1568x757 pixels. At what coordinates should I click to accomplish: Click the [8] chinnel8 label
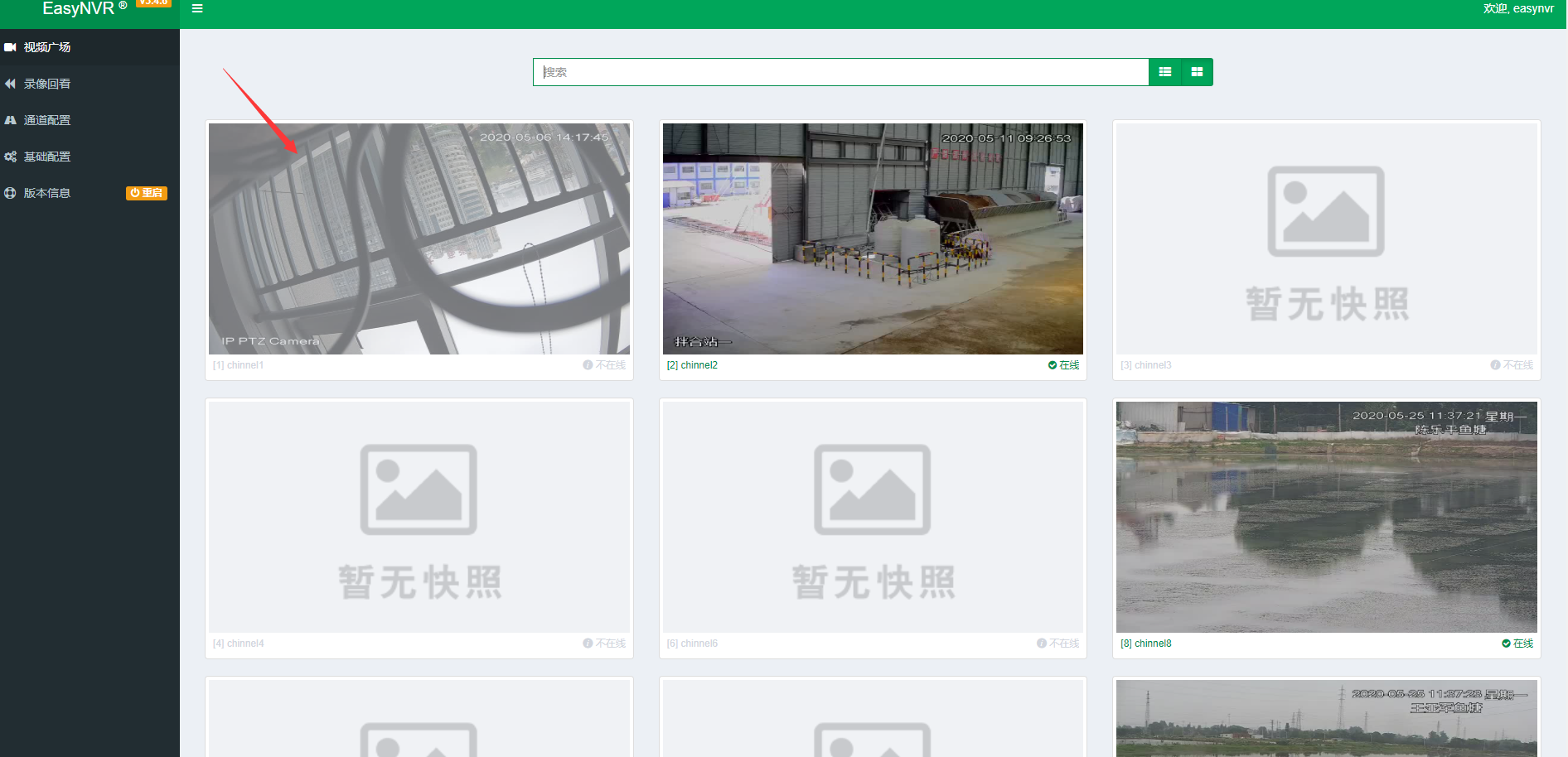(x=1145, y=644)
